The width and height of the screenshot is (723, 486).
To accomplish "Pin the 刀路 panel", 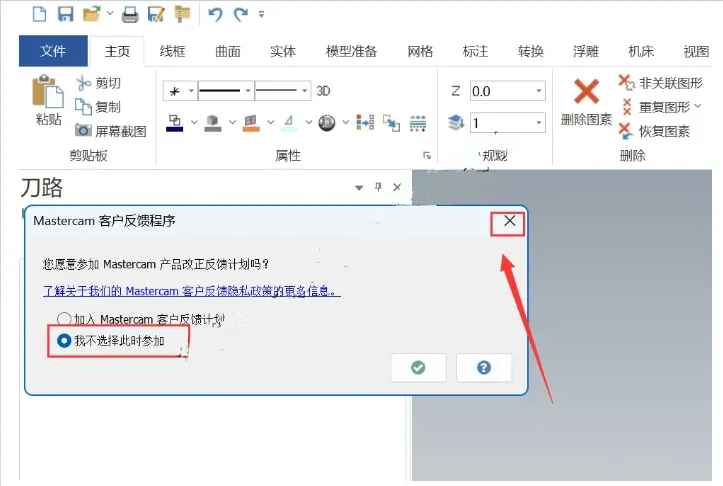I will click(x=378, y=187).
